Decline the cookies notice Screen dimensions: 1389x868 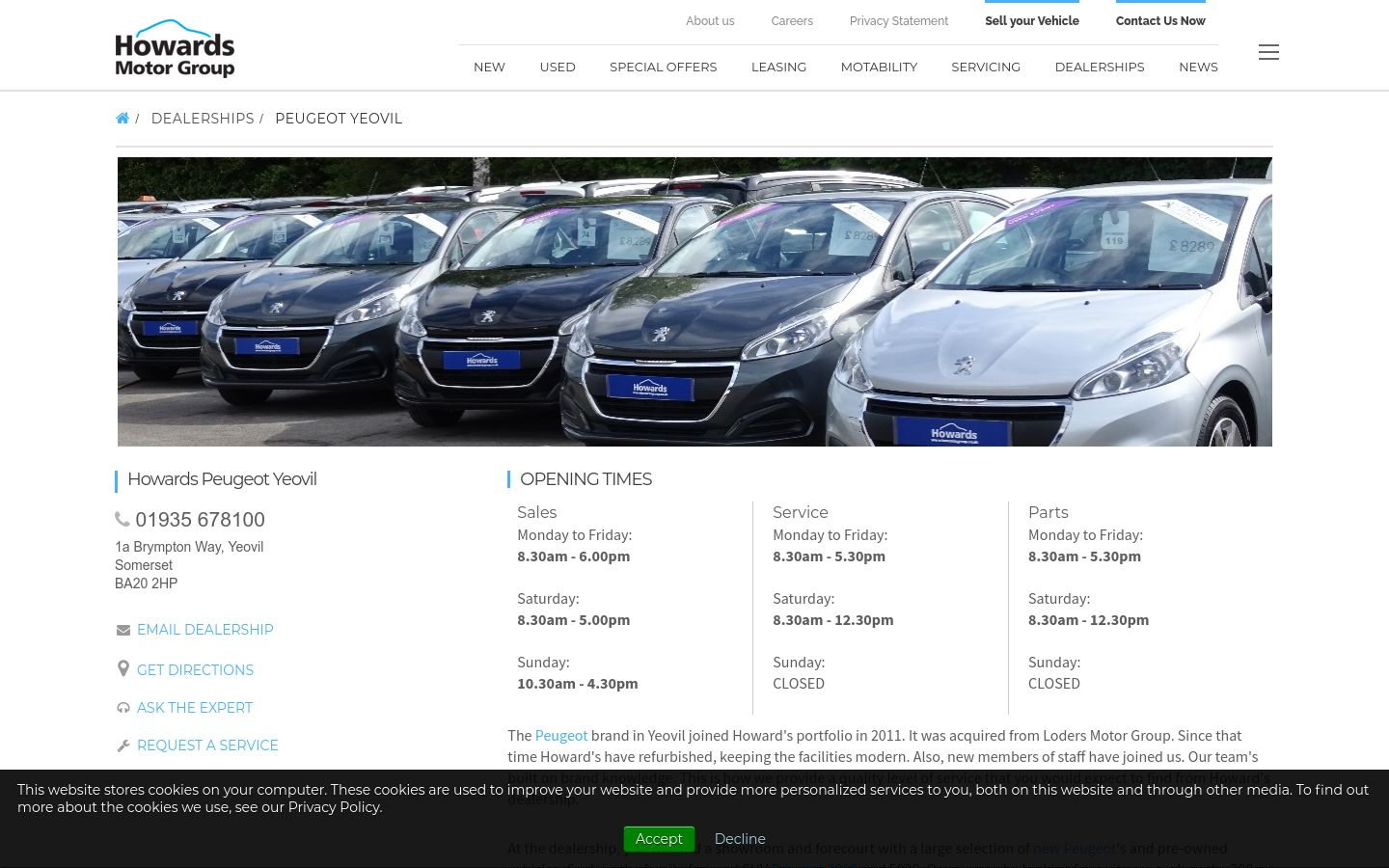(x=740, y=839)
